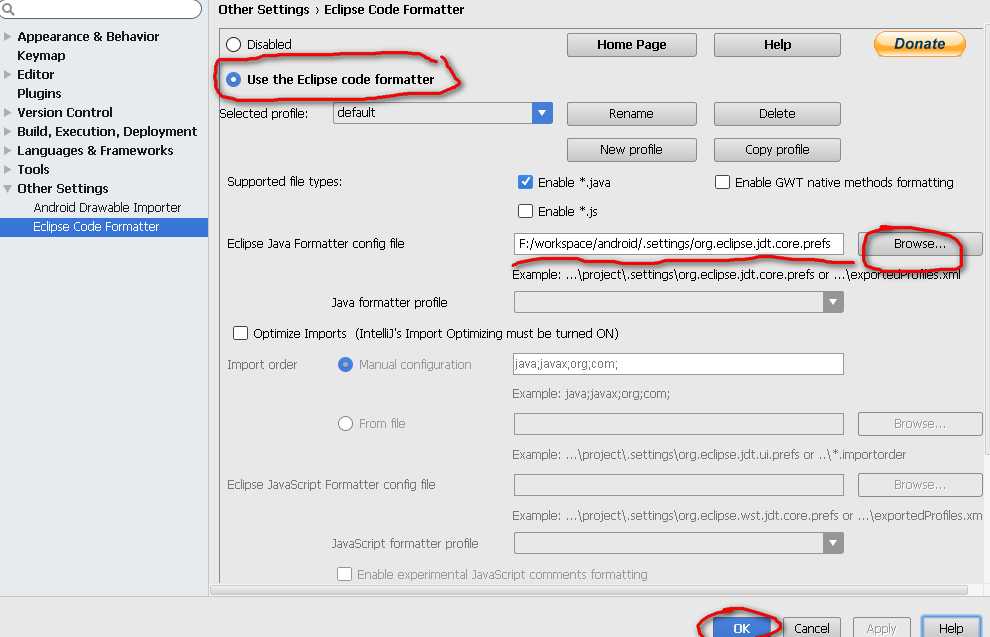Toggle the Enable *.js checkbox
The width and height of the screenshot is (990, 637).
(525, 211)
